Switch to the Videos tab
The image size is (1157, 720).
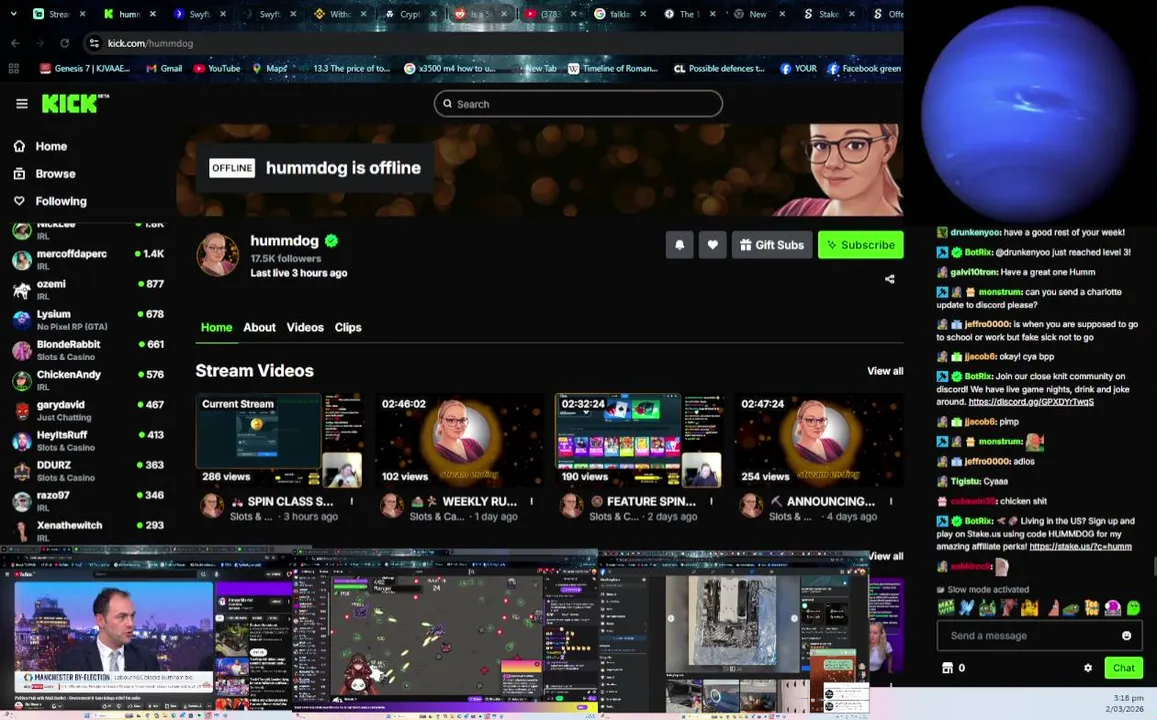tap(305, 328)
